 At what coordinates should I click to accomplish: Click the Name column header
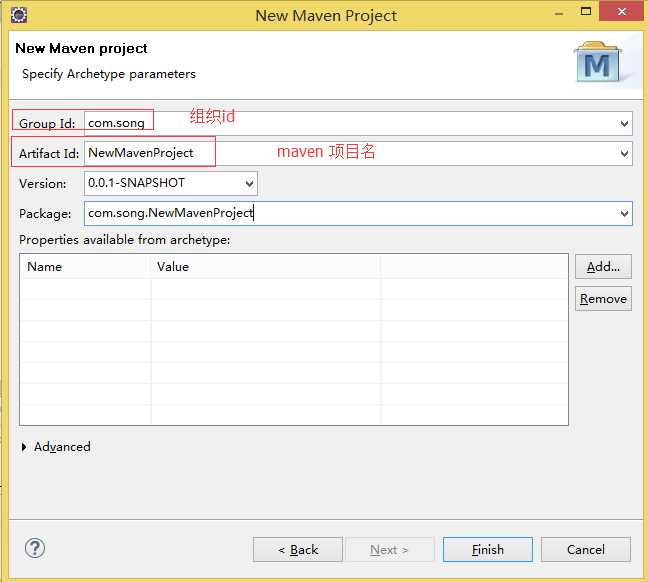[x=85, y=267]
